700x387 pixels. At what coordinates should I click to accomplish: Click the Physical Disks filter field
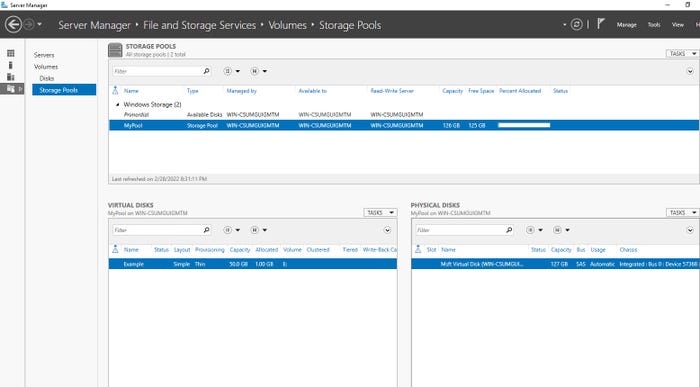click(x=460, y=230)
